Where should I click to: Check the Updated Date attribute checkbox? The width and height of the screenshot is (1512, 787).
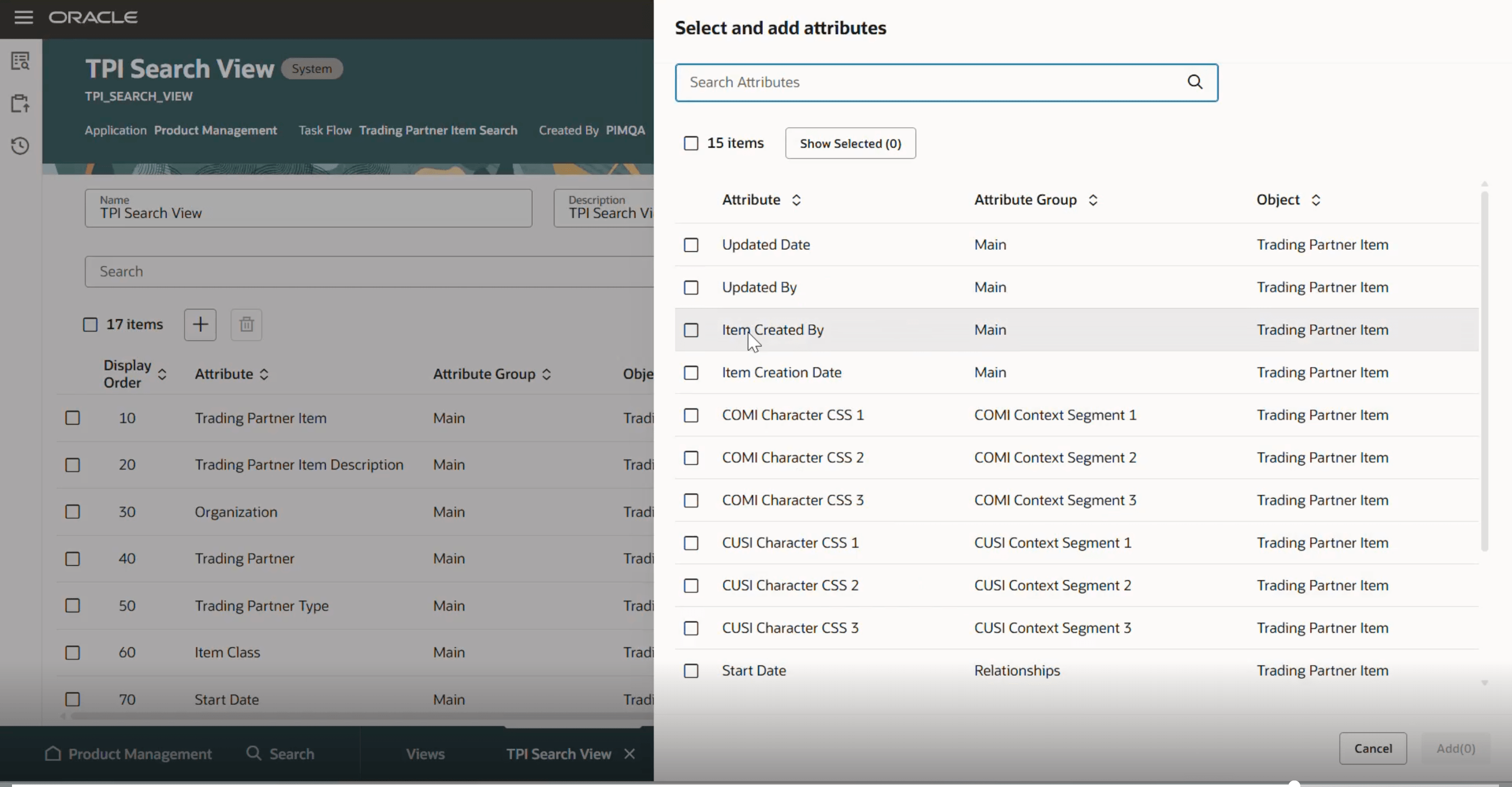pos(691,245)
